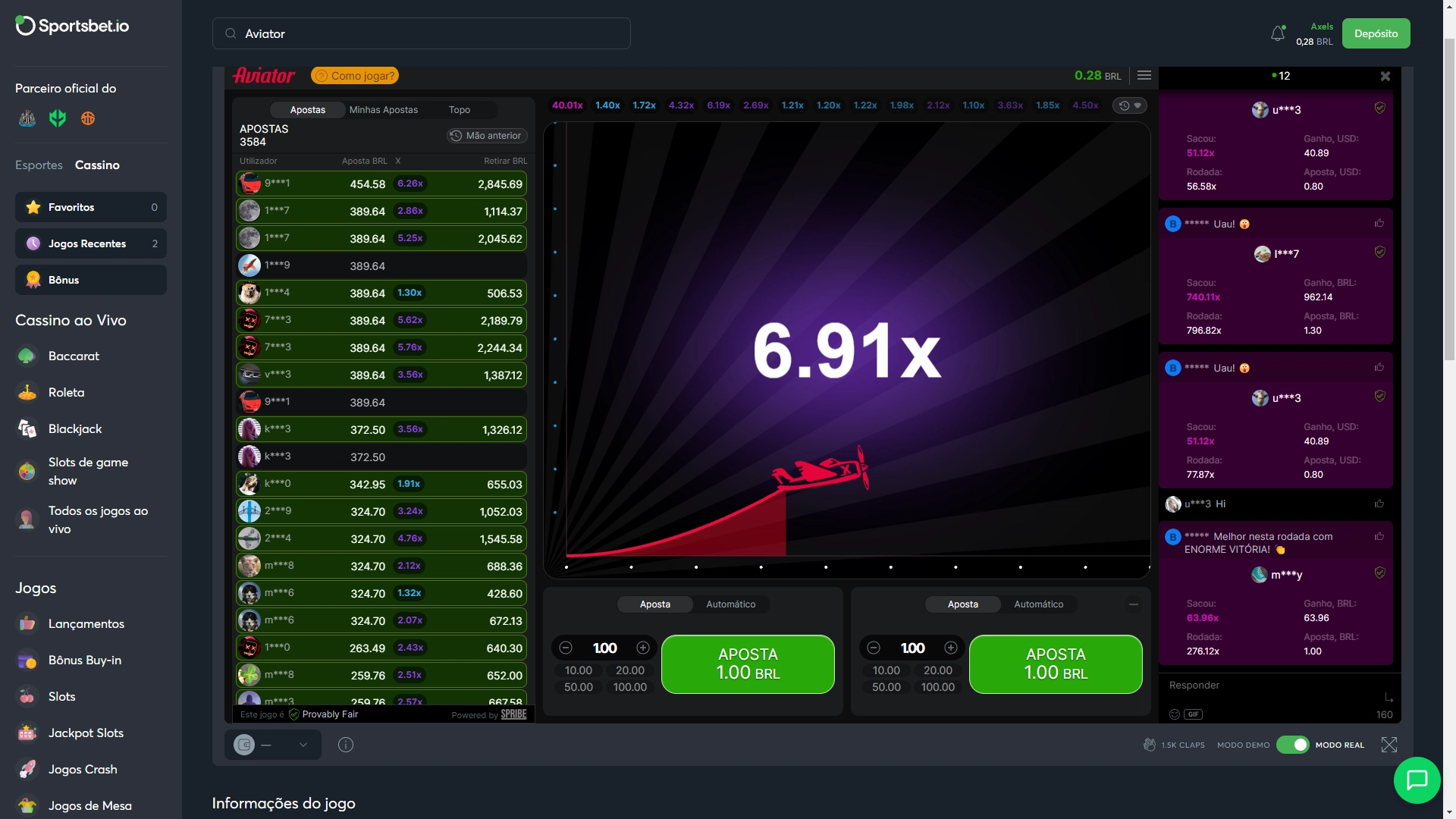Image resolution: width=1456 pixels, height=819 pixels.
Task: Open the Aviator hamburger menu
Action: (1144, 75)
